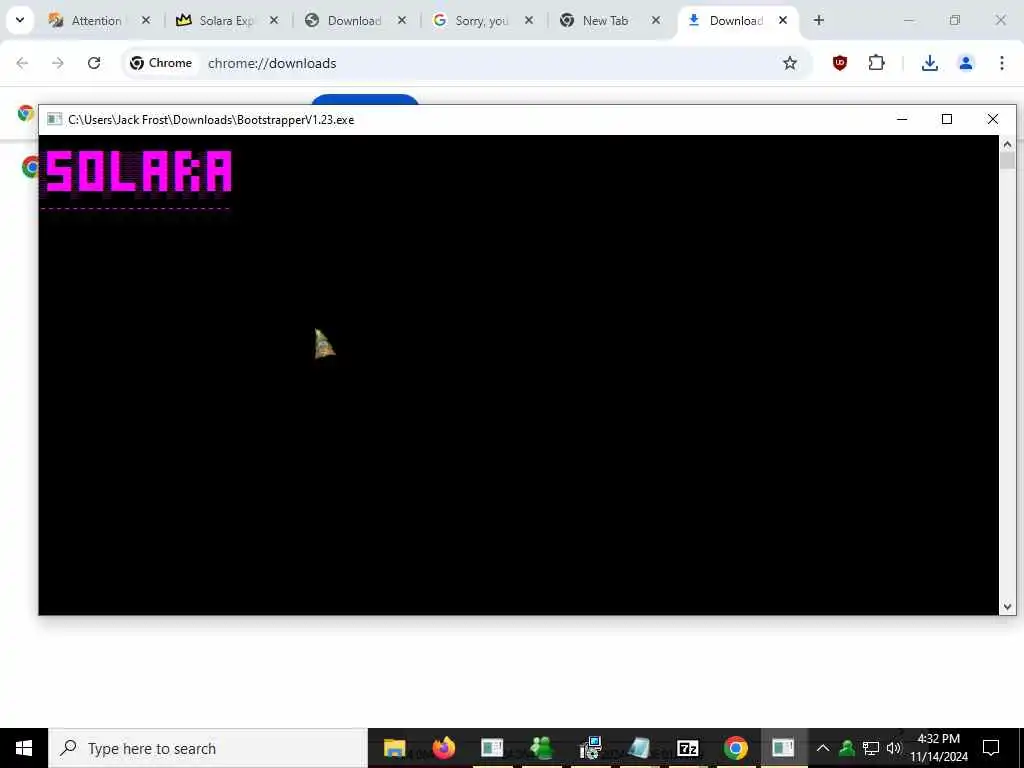Open the Windows notification center icon
This screenshot has width=1024, height=768.
click(x=991, y=748)
